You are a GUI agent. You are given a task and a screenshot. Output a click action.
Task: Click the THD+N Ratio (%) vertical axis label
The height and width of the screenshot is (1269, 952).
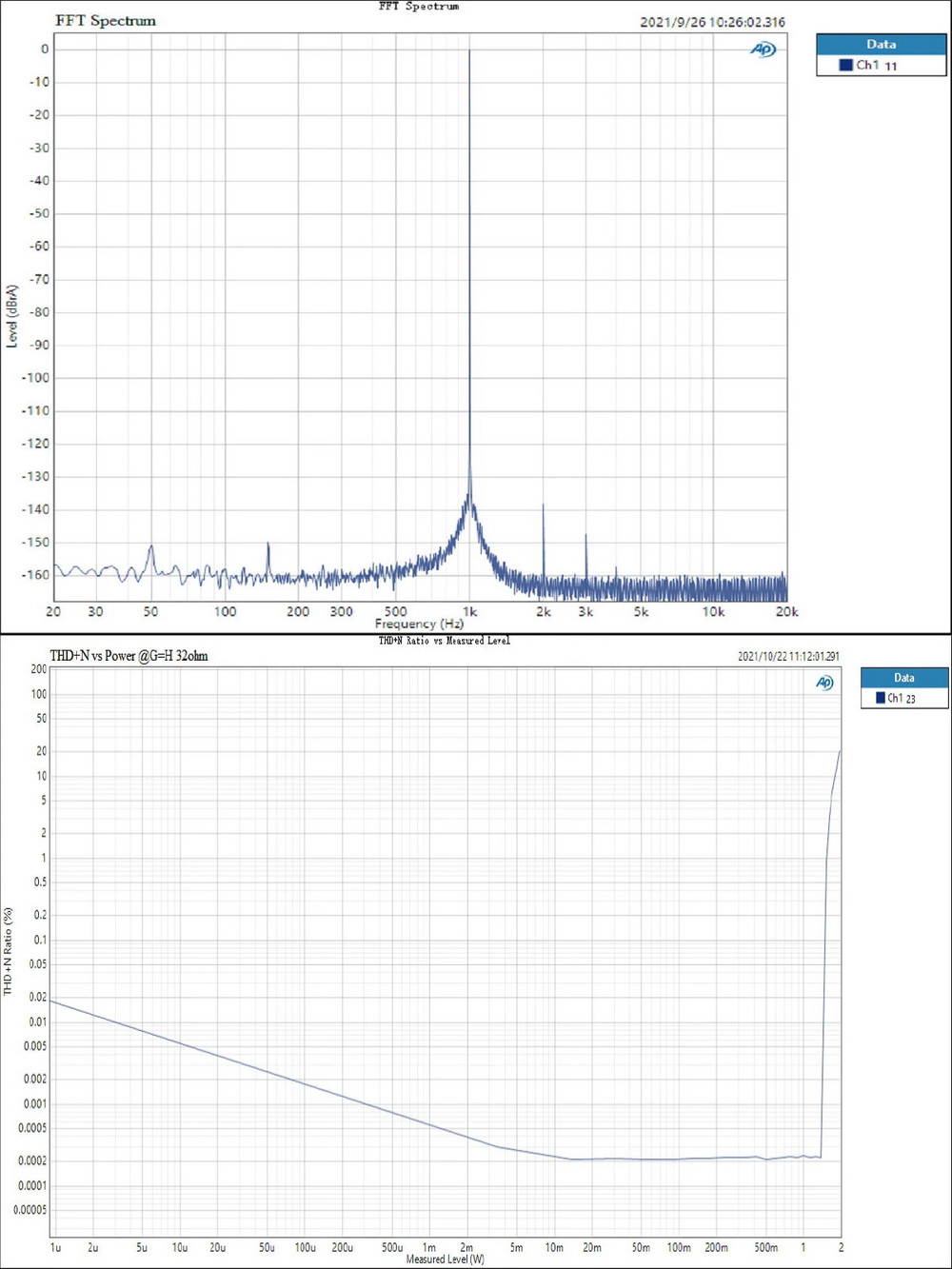[9, 952]
